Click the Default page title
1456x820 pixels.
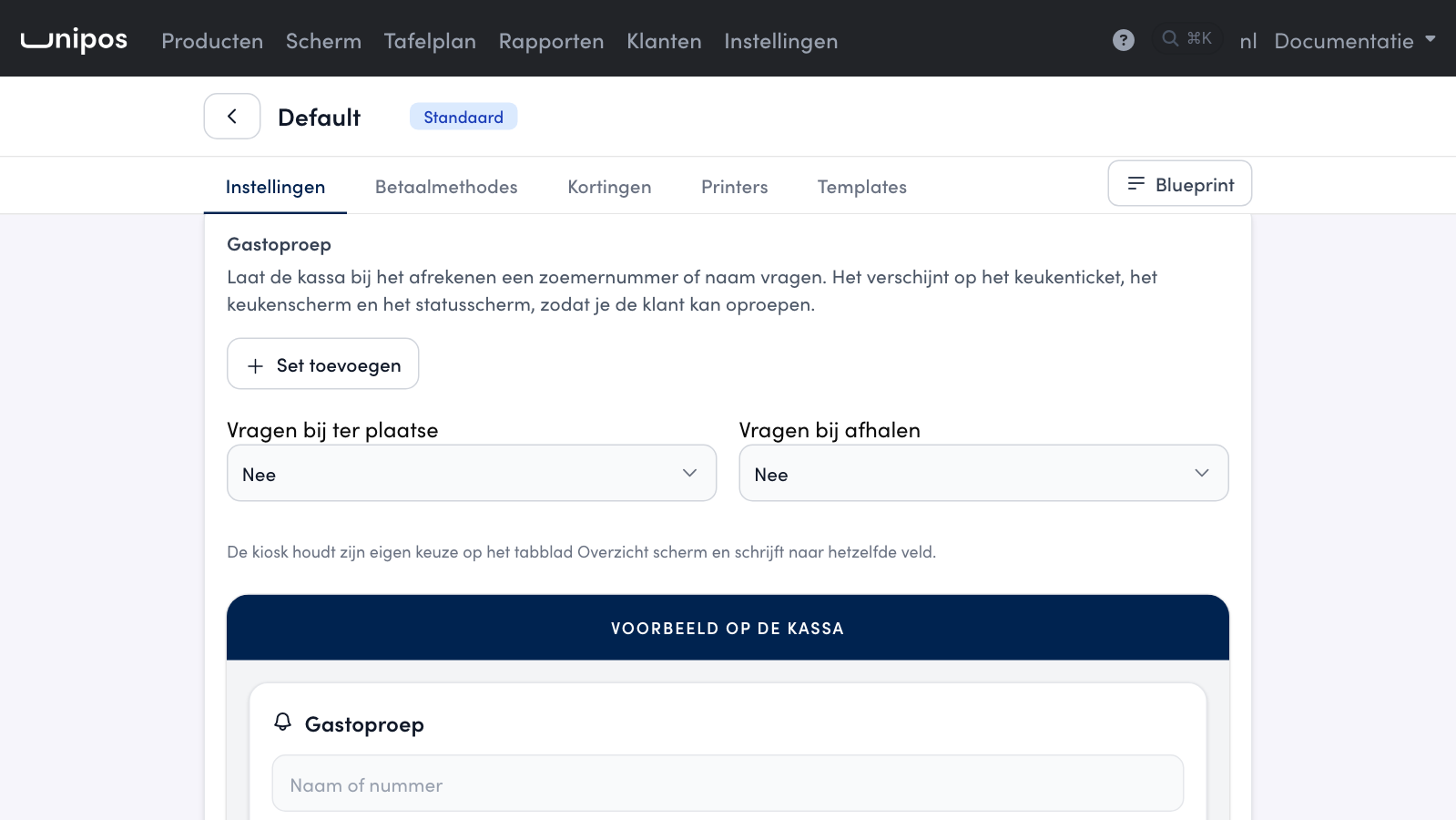(x=320, y=118)
